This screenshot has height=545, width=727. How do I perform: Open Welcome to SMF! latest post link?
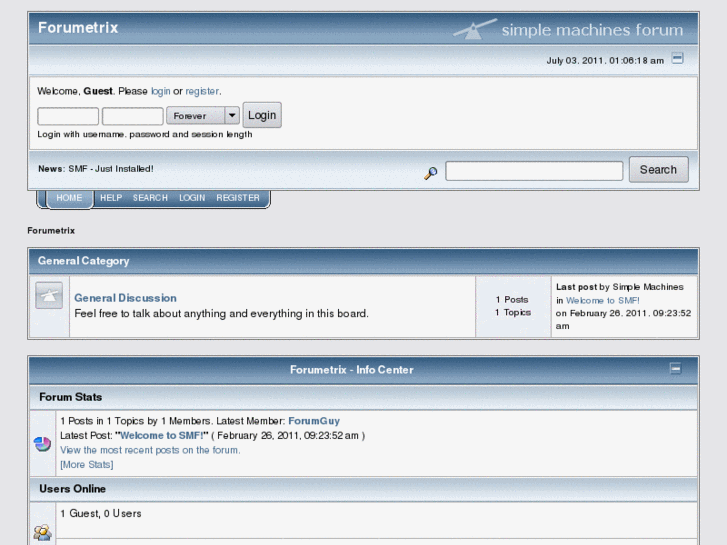161,436
